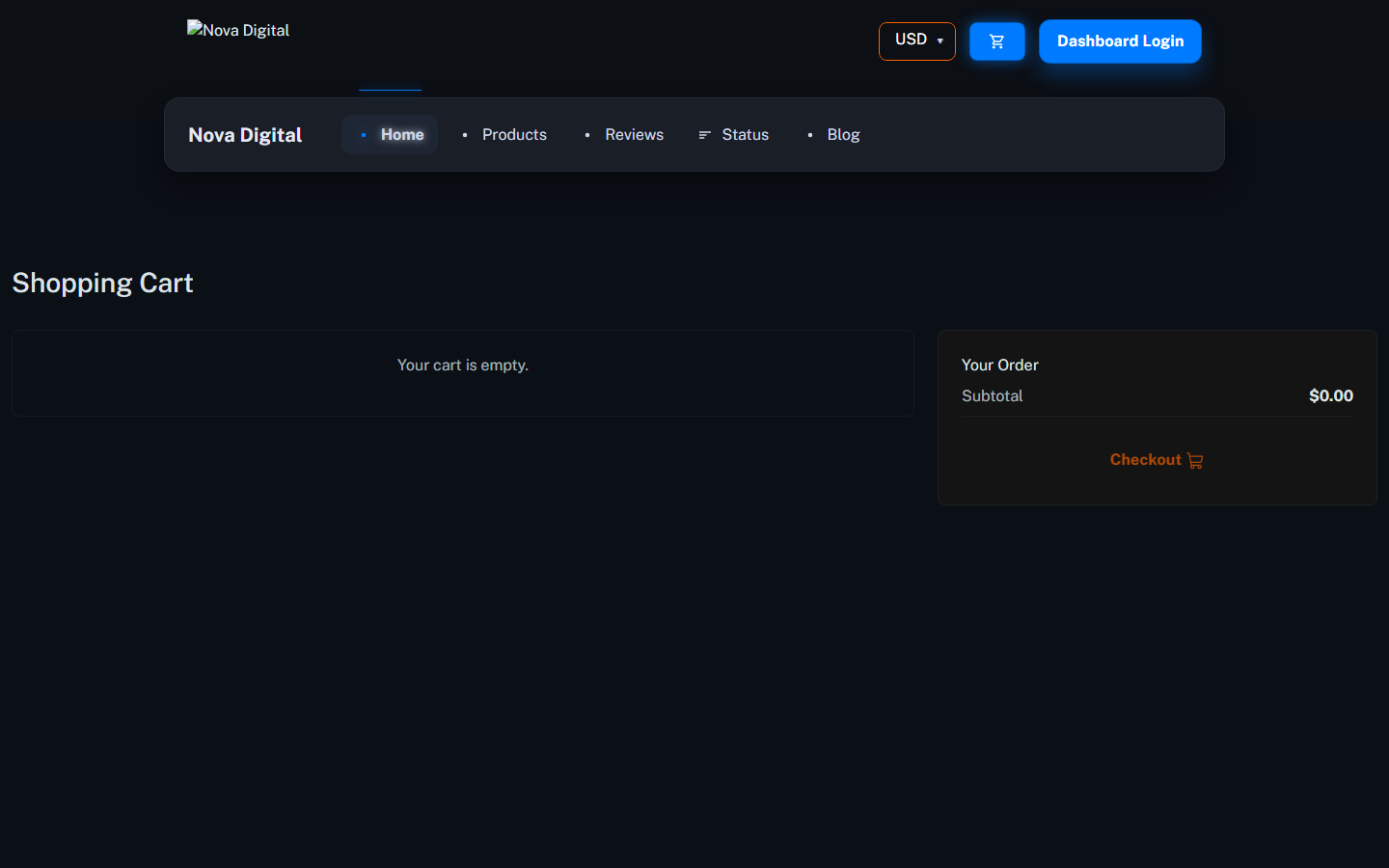Image resolution: width=1389 pixels, height=868 pixels.
Task: Click the Shopping Cart heading
Action: pos(102,283)
